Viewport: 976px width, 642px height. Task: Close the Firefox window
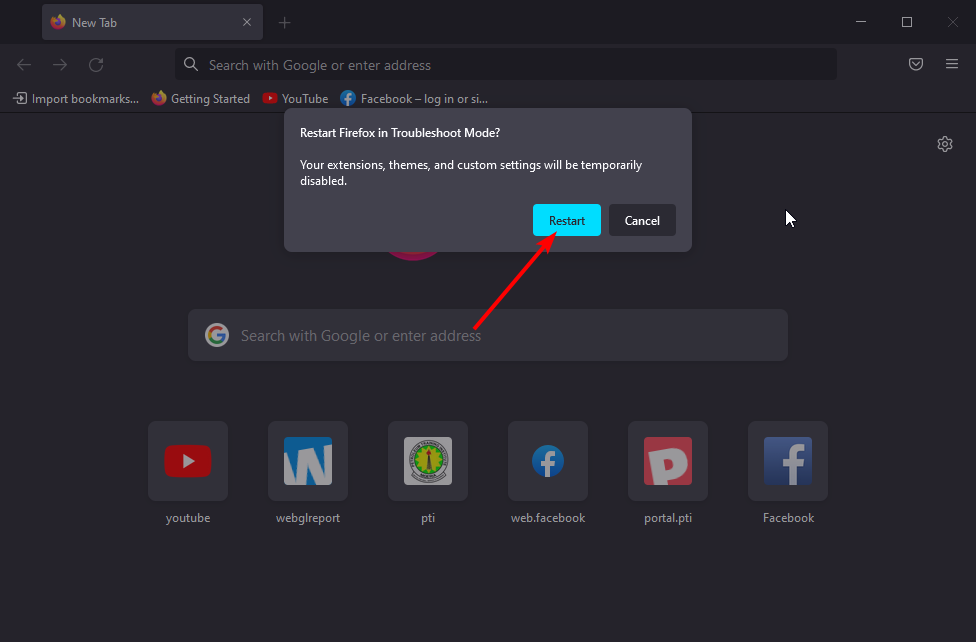(953, 22)
